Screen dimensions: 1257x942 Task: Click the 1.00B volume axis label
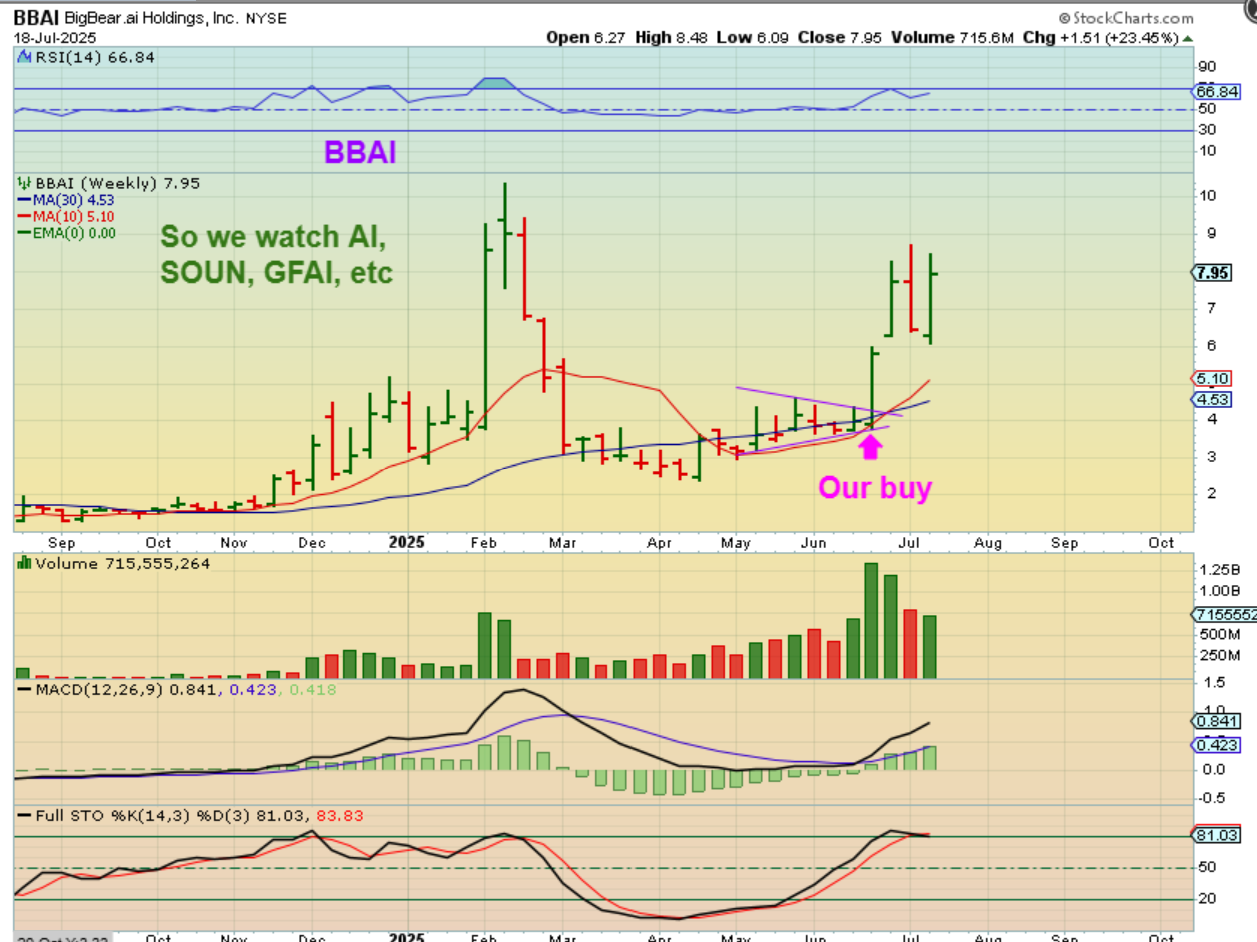pyautogui.click(x=1221, y=591)
